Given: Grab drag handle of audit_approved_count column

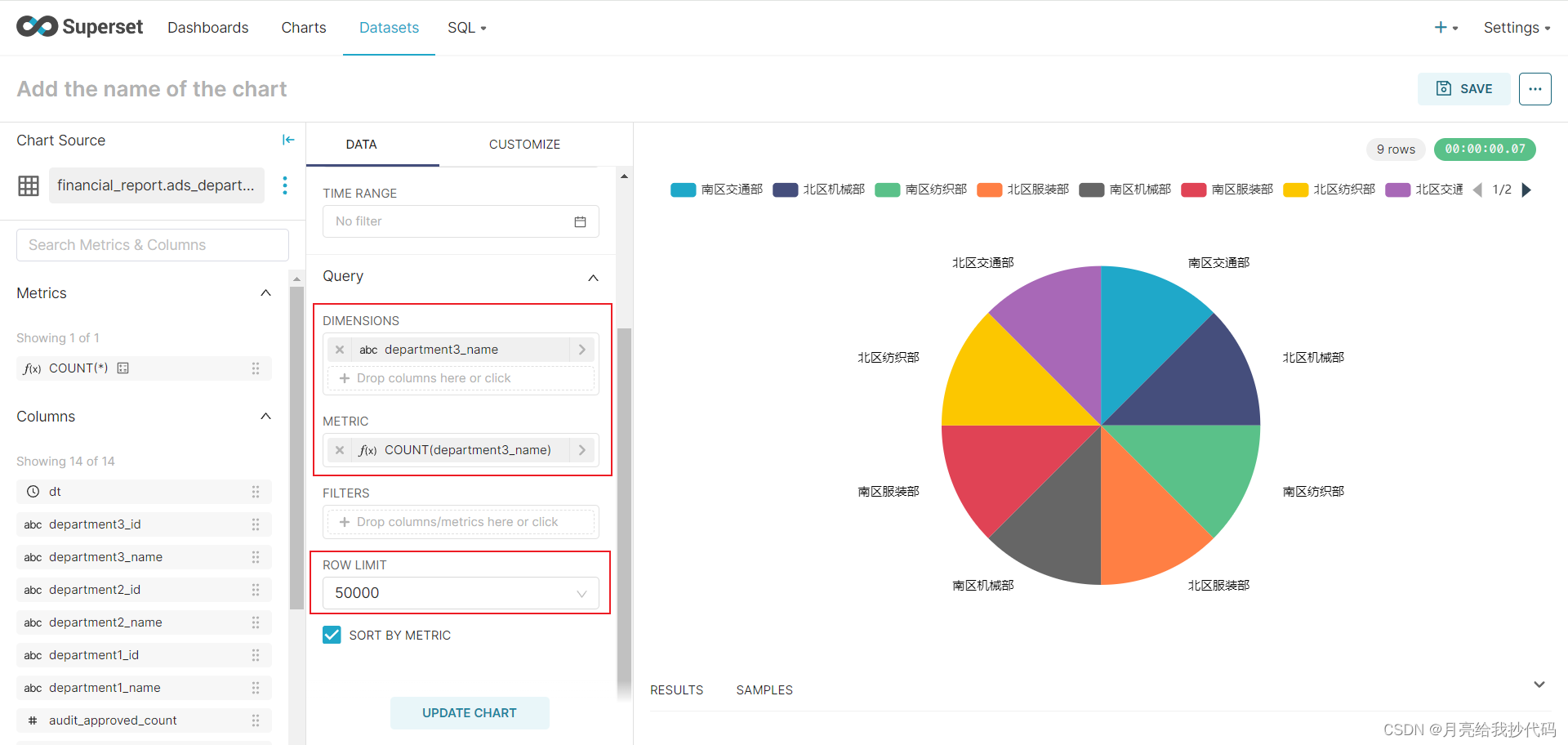Looking at the screenshot, I should 256,720.
